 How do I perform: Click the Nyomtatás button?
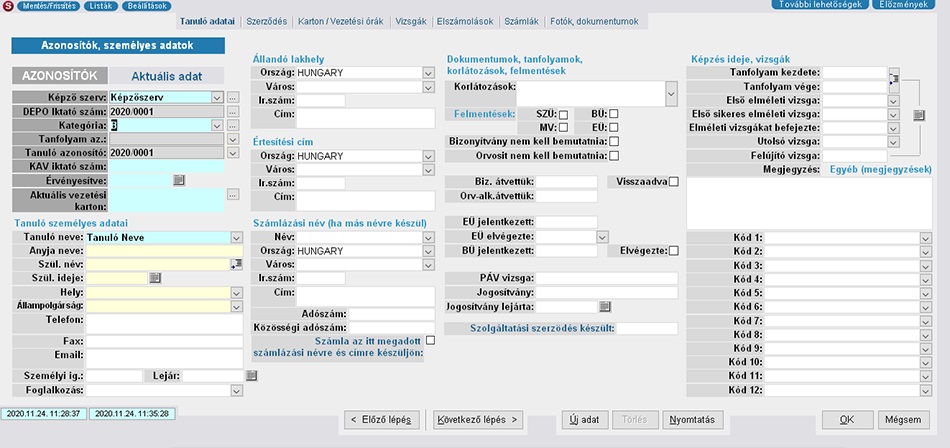693,420
